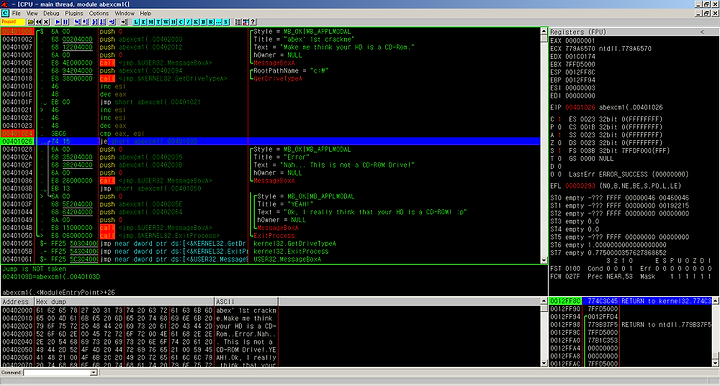Open the Debug menu
This screenshot has width=720, height=386.
tap(51, 13)
